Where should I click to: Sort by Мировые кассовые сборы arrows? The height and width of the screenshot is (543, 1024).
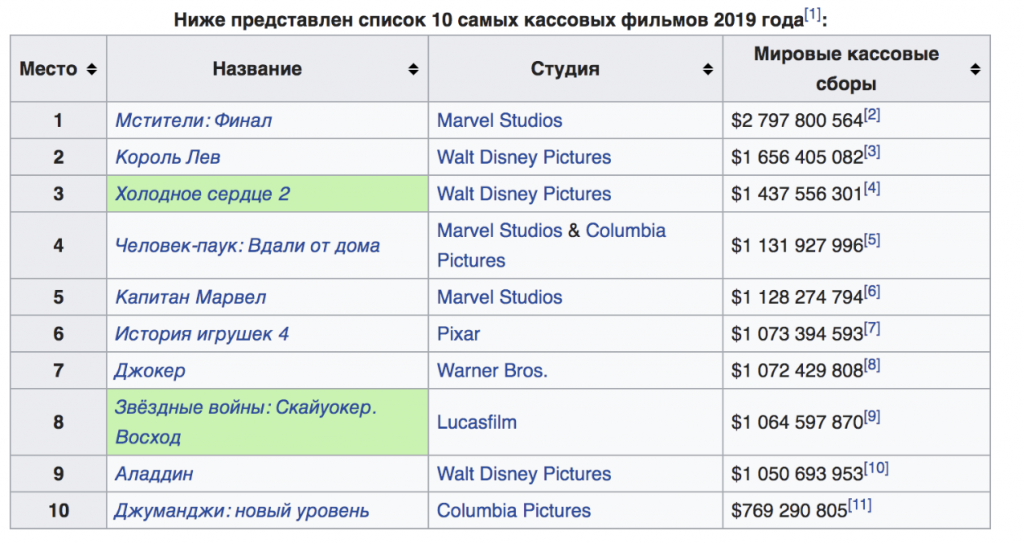coord(975,69)
